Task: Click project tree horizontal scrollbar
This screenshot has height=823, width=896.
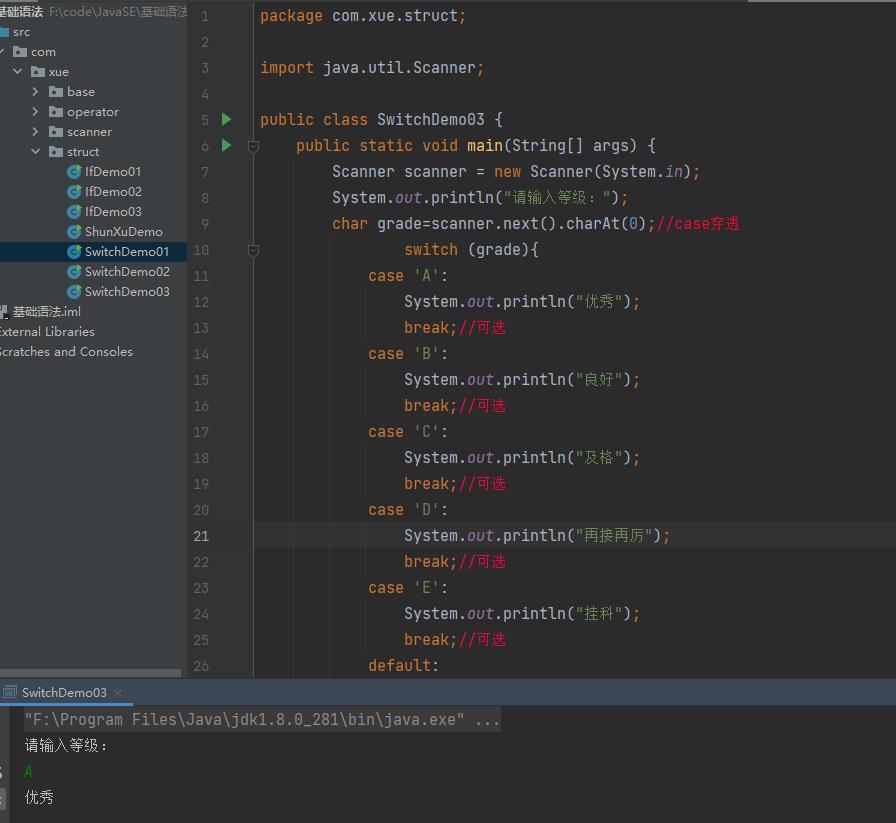Action: pos(90,673)
